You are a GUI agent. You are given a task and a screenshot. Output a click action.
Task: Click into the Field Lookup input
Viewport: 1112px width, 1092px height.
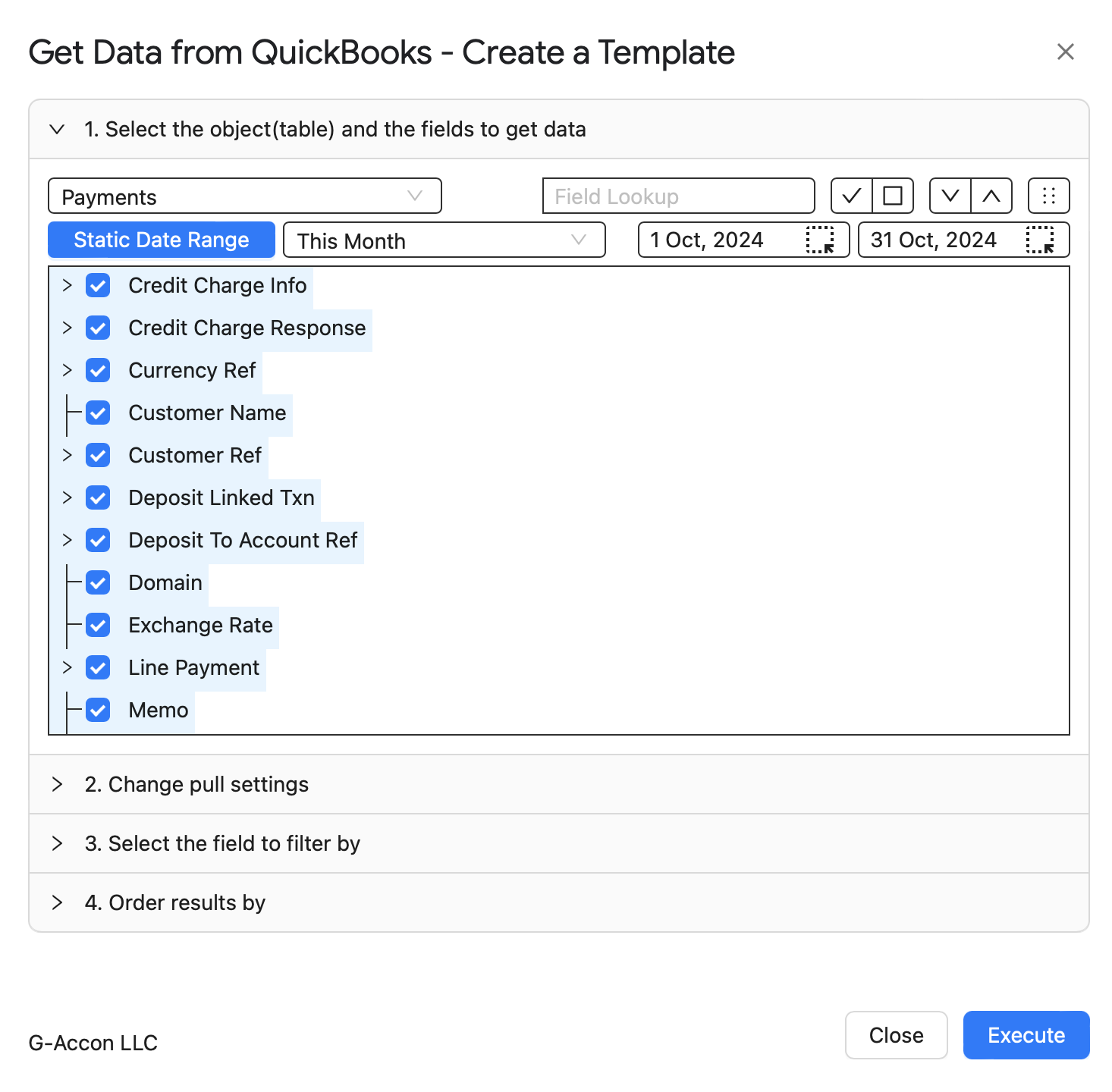click(678, 196)
